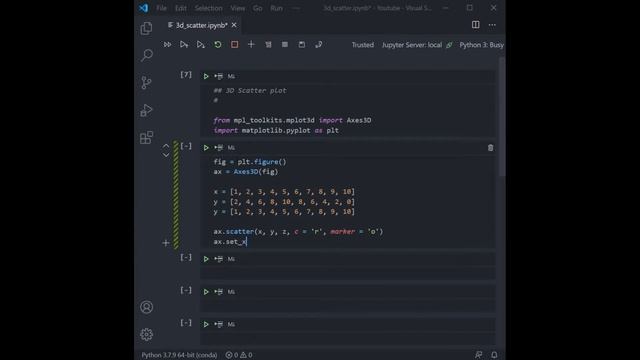640x360 pixels.
Task: Open the Run and Debug view
Action: click(x=147, y=110)
